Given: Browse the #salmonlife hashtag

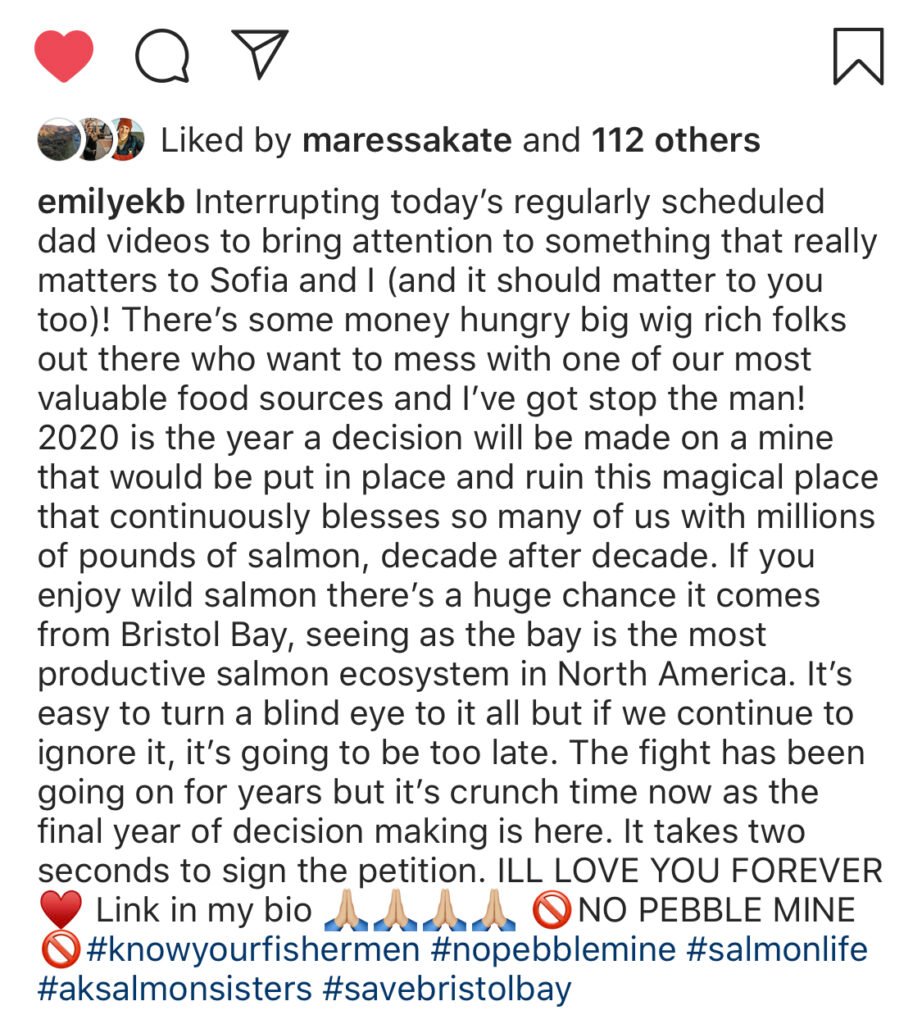Looking at the screenshot, I should (777, 949).
